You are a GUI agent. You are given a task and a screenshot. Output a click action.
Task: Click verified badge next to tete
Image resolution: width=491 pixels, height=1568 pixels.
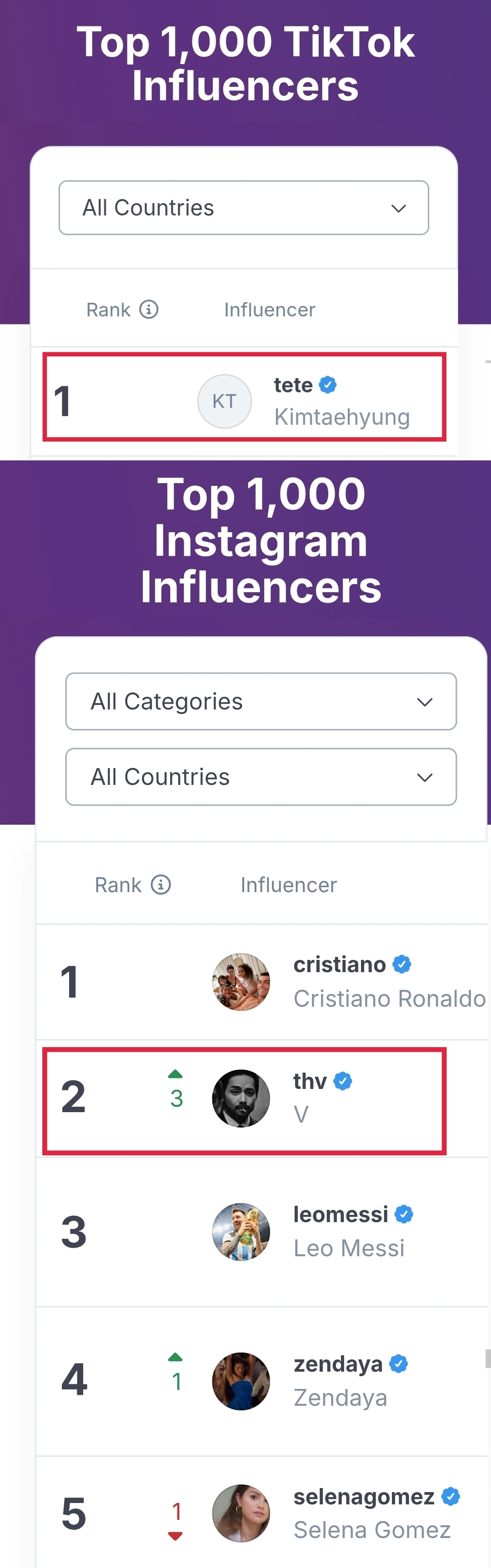tap(328, 385)
